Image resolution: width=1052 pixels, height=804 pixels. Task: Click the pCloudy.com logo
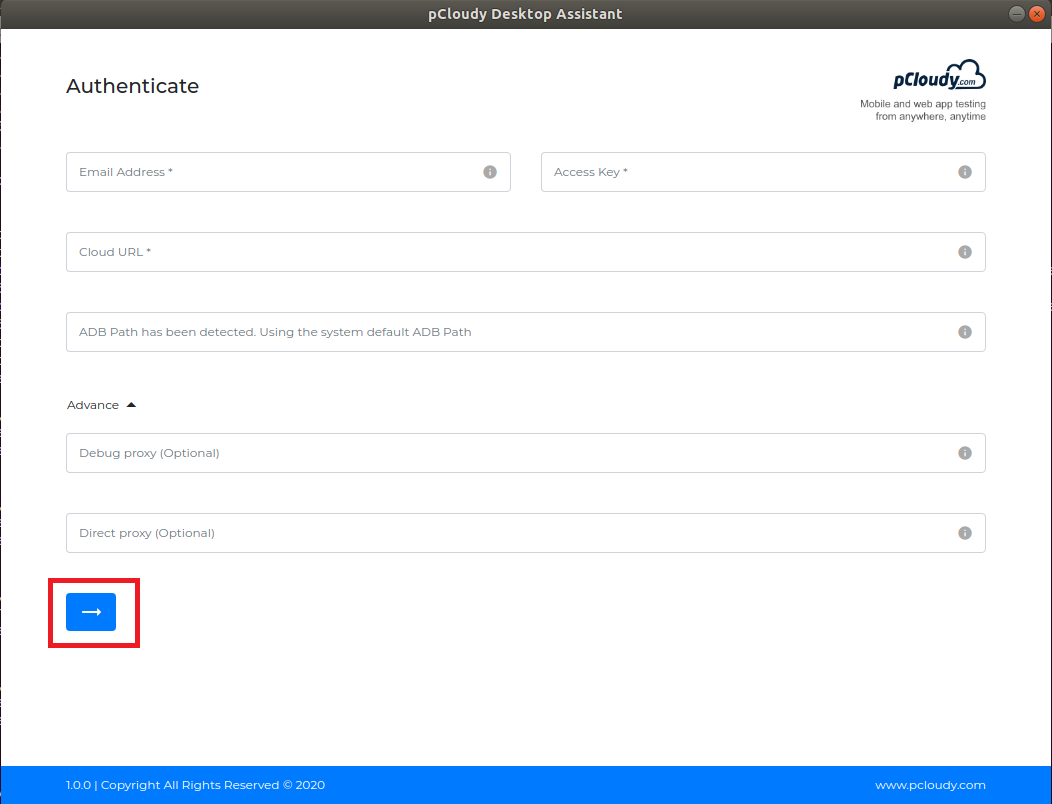coord(939,75)
